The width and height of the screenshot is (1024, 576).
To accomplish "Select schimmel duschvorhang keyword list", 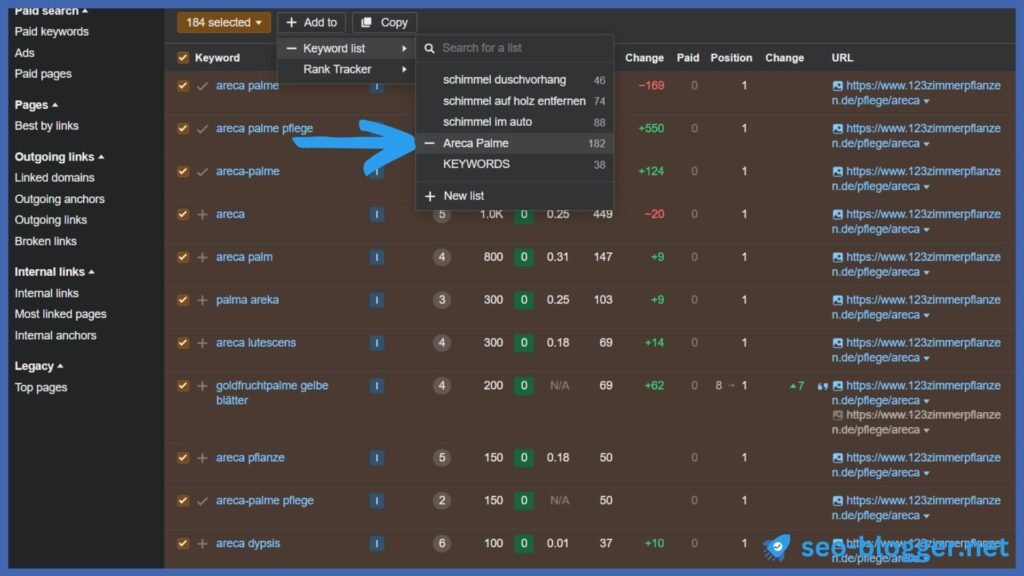I will (x=515, y=80).
